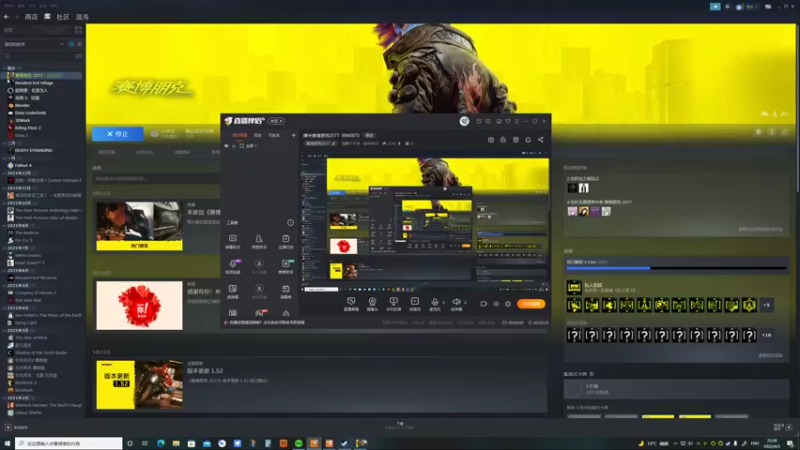This screenshot has width=800, height=450.
Task: Select DEATH STRANDING in library list
Action: pos(34,151)
